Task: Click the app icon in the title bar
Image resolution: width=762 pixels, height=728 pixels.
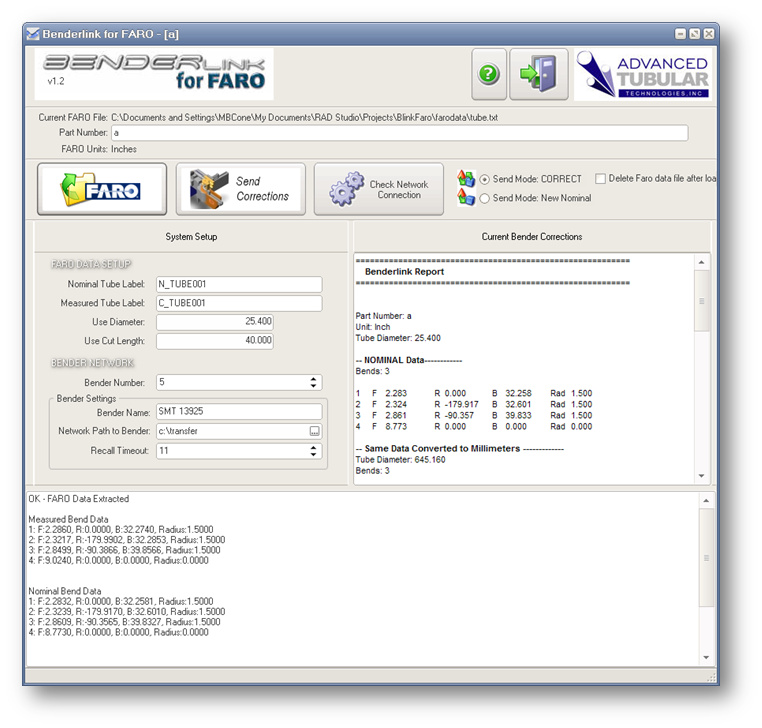Action: tap(33, 34)
